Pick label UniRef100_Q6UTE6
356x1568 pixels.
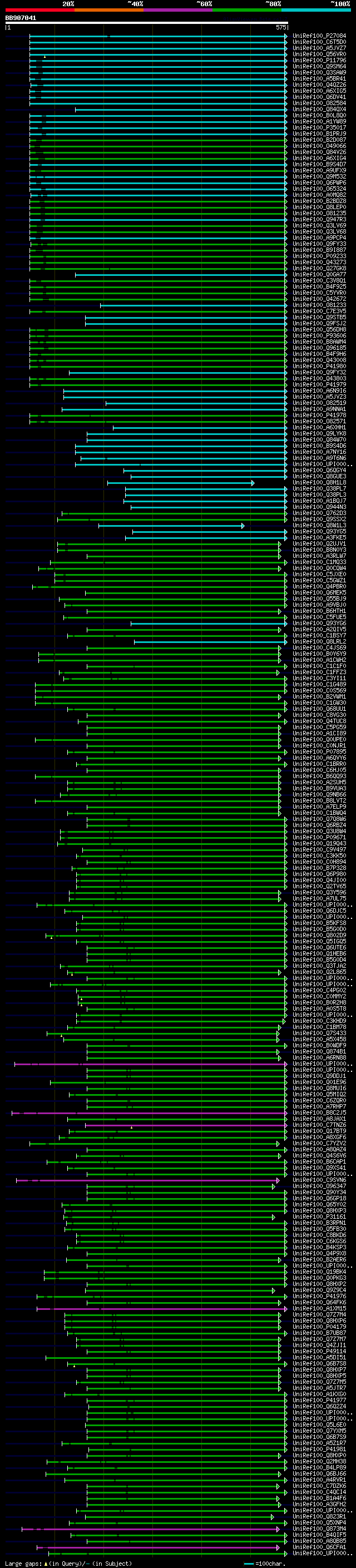(319, 948)
